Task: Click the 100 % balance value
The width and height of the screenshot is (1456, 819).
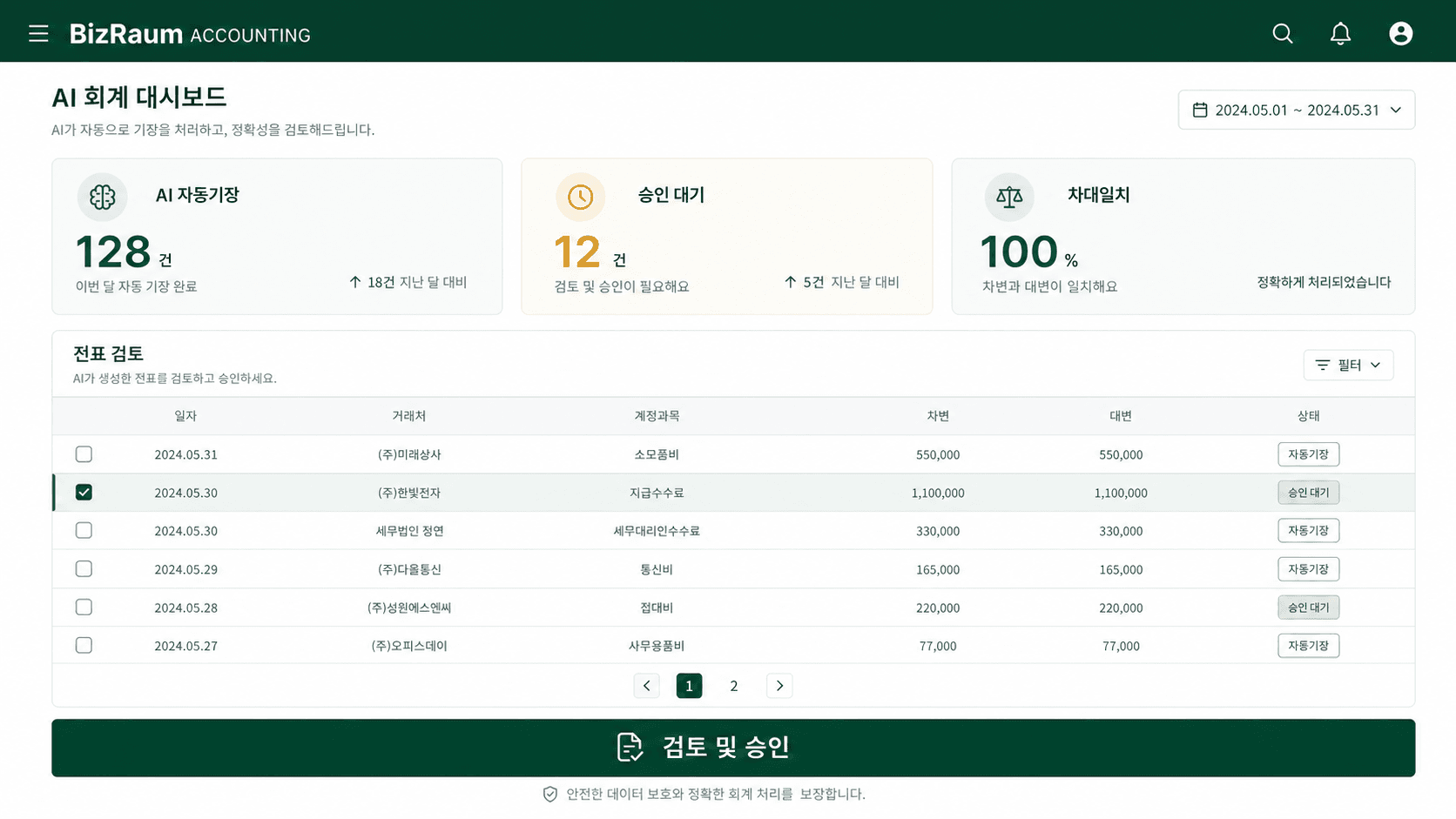Action: tap(1029, 252)
